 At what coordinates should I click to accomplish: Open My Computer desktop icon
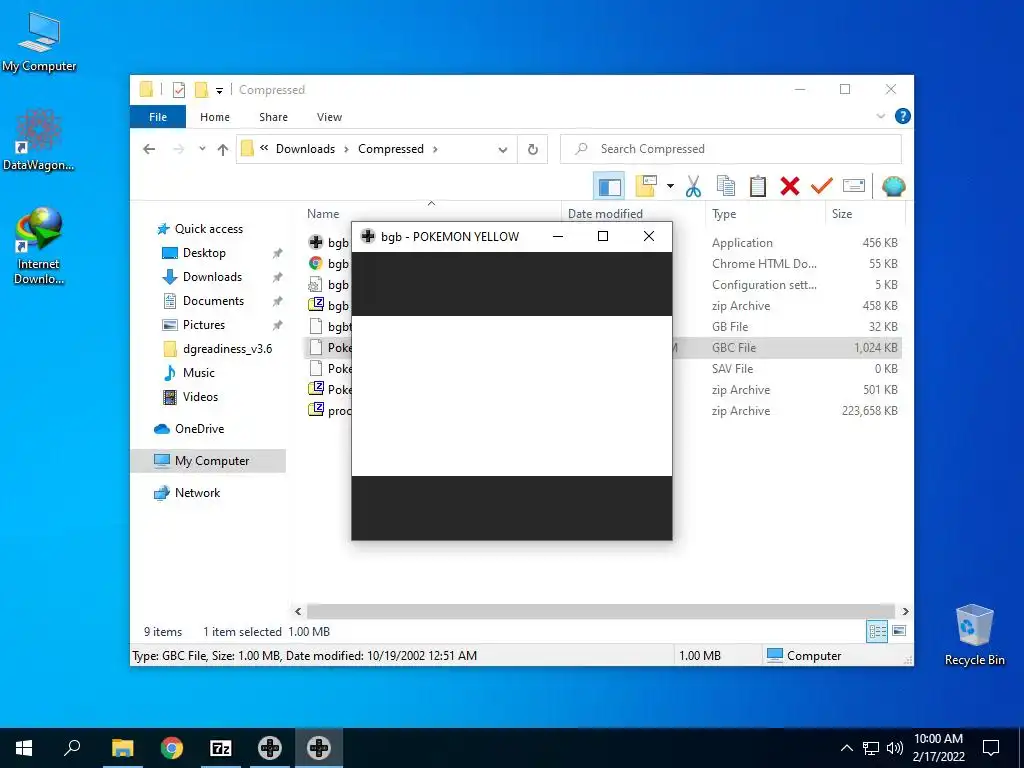point(39,41)
